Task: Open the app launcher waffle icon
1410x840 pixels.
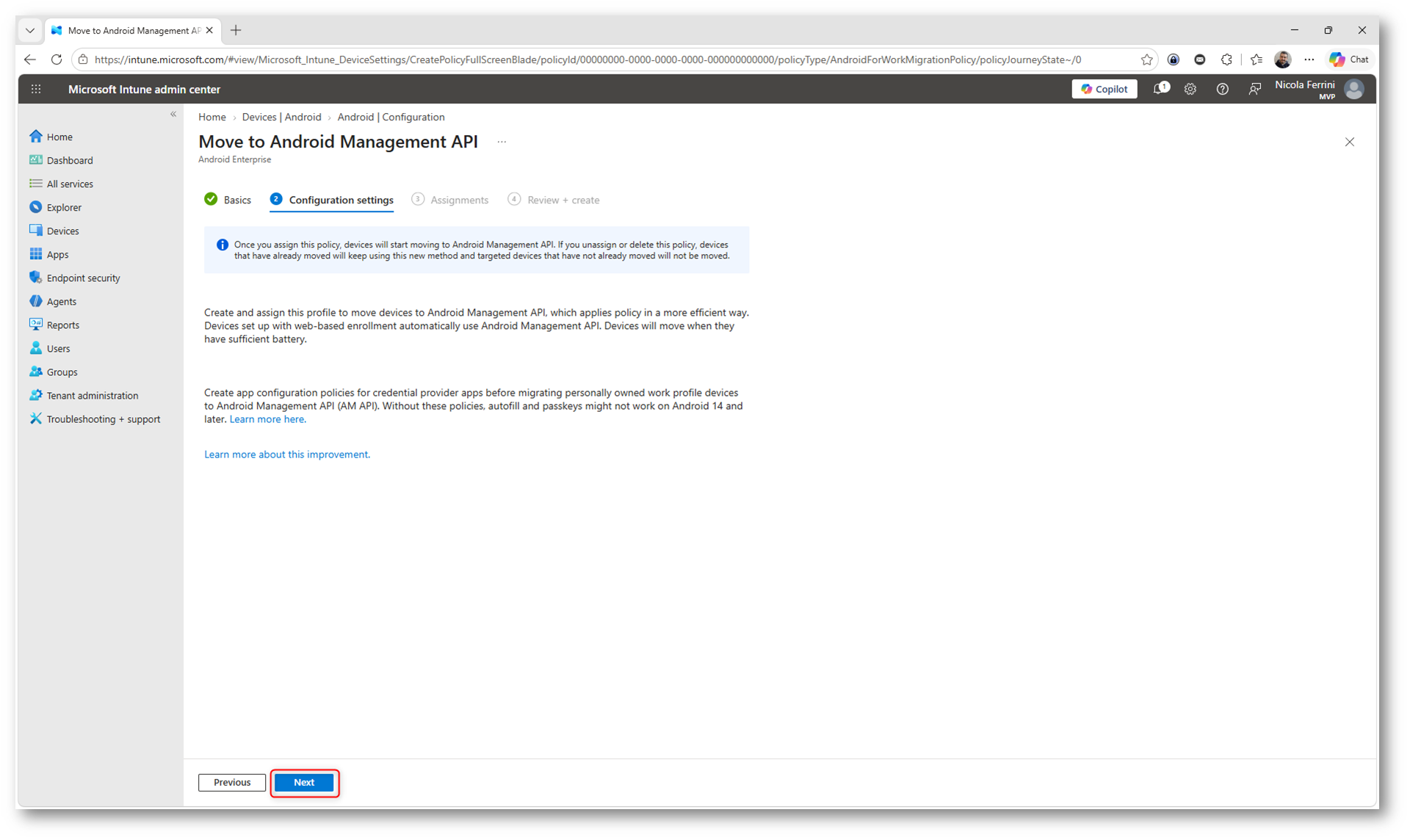Action: click(36, 89)
